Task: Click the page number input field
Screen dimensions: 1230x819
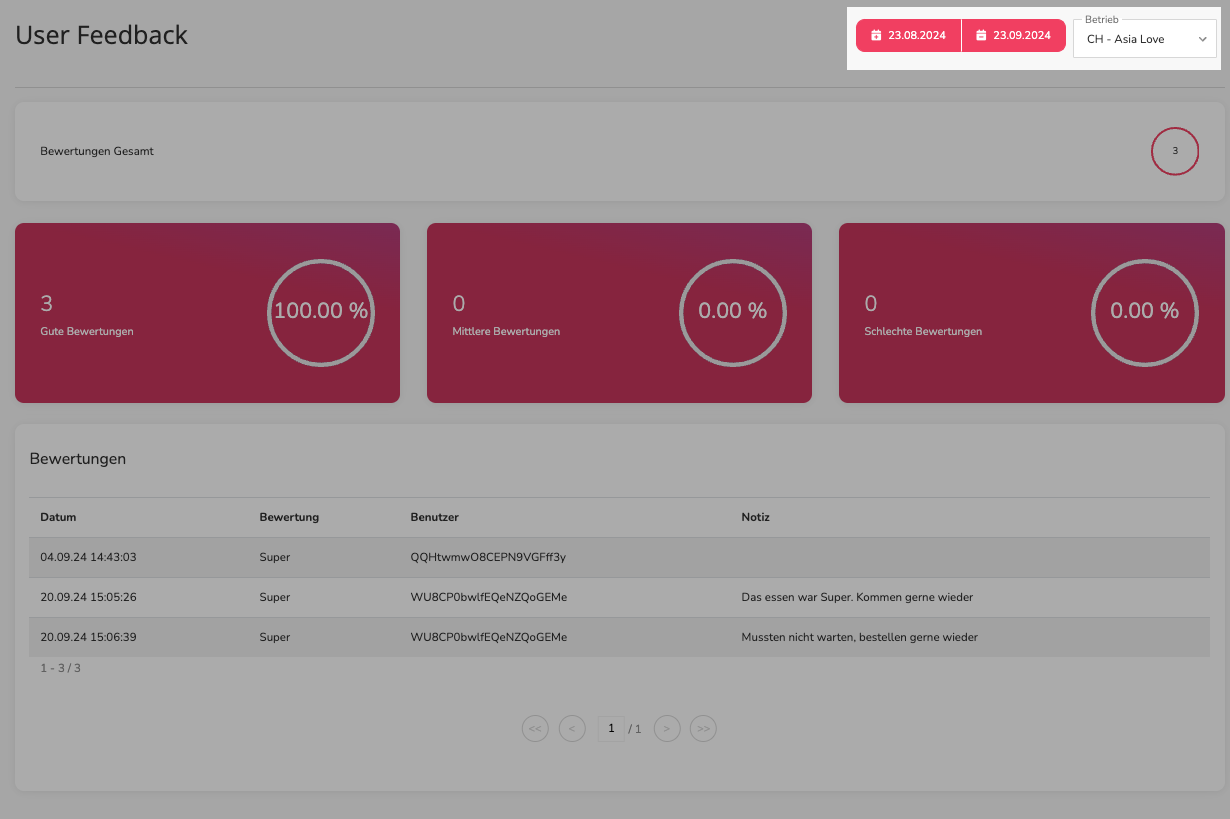Action: (611, 729)
